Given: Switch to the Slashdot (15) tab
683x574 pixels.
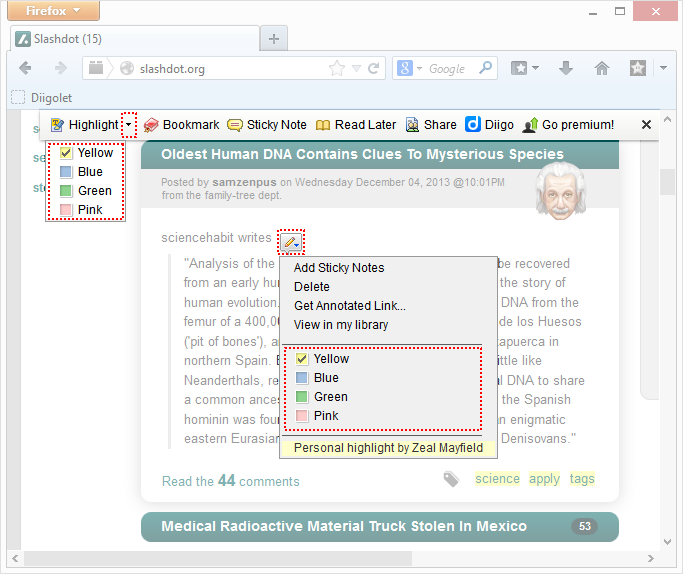Looking at the screenshot, I should point(135,39).
